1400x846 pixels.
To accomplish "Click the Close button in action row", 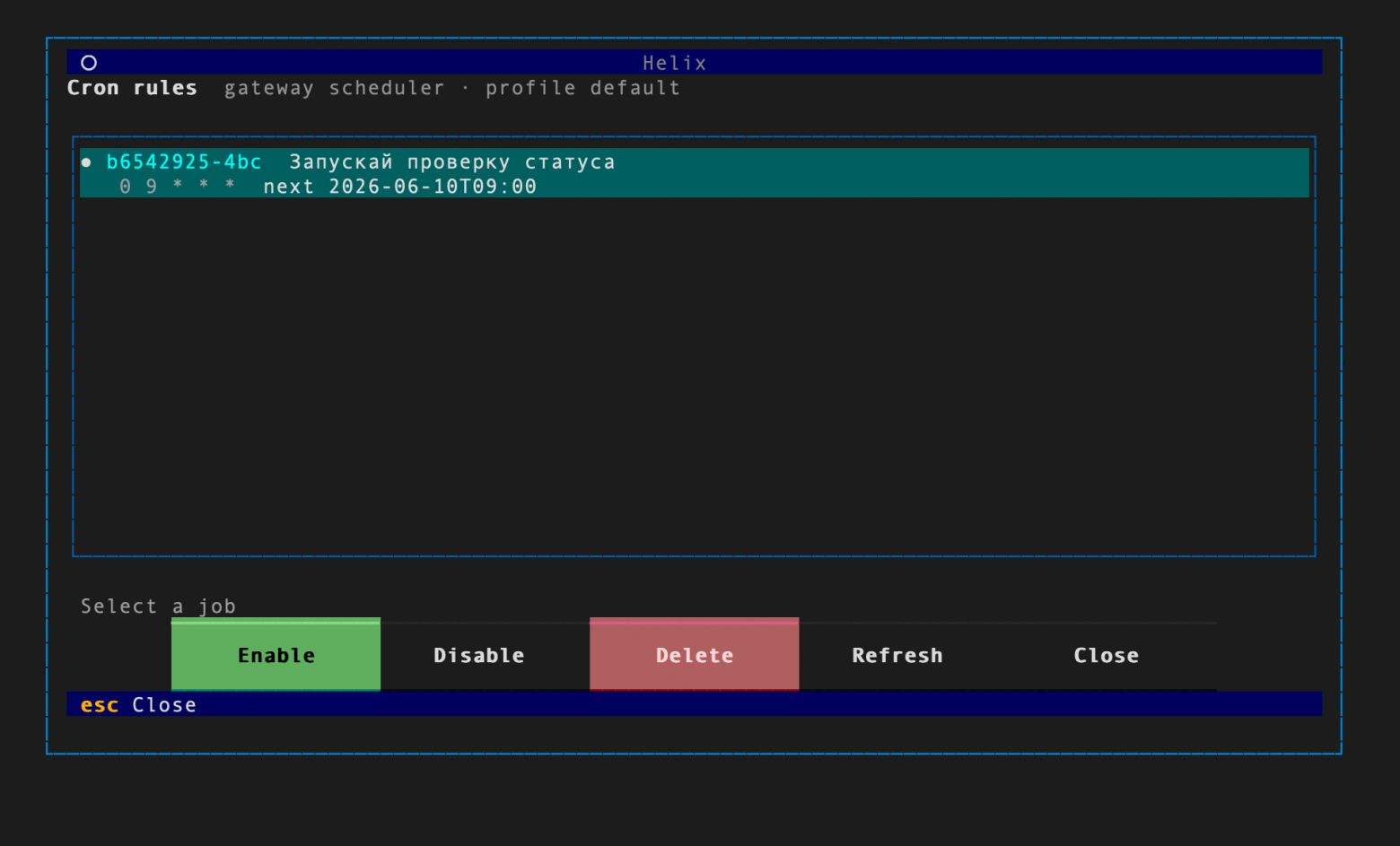I will [x=1107, y=655].
